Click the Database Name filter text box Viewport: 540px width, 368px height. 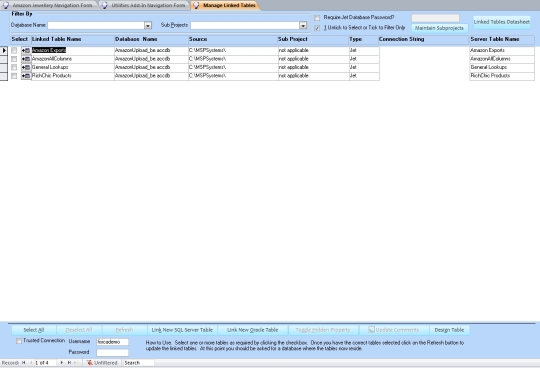pos(96,25)
